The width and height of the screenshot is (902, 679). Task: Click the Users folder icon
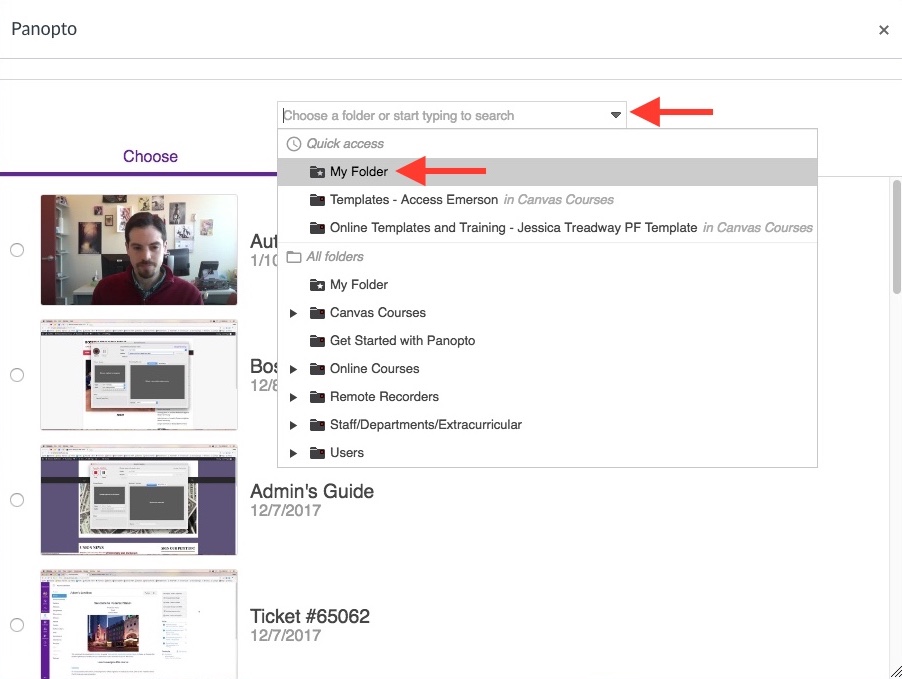point(317,453)
